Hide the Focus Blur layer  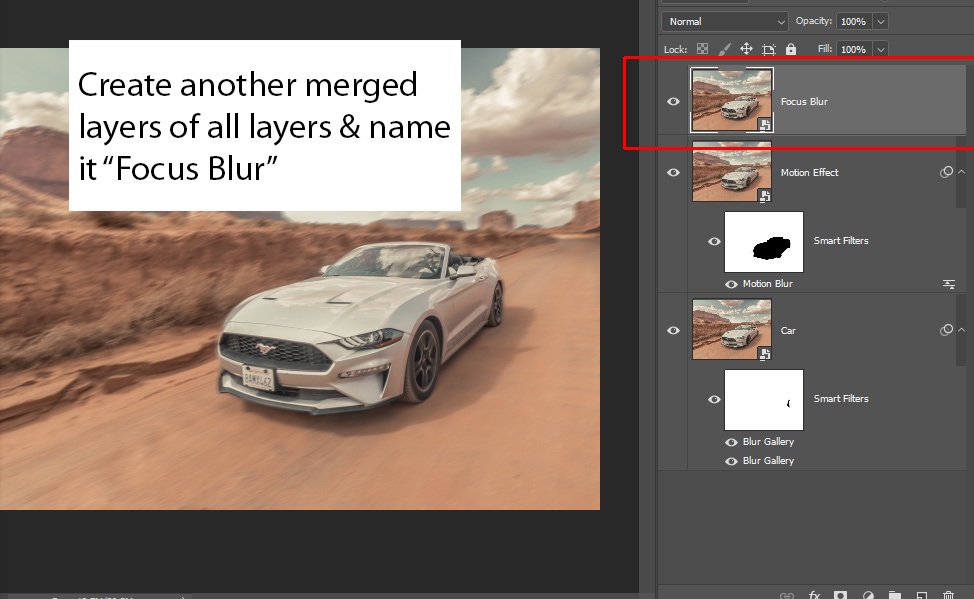point(673,101)
